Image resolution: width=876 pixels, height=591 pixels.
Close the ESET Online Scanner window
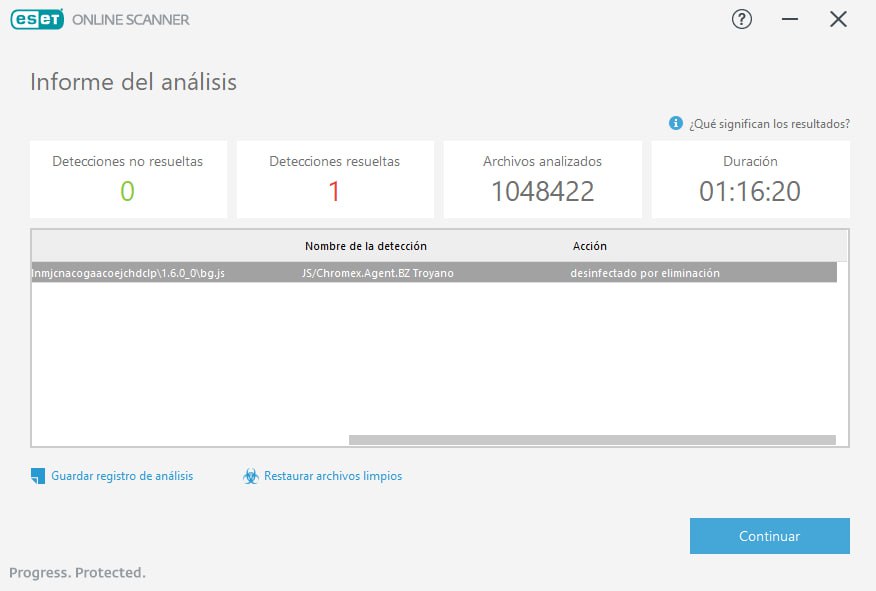point(838,20)
